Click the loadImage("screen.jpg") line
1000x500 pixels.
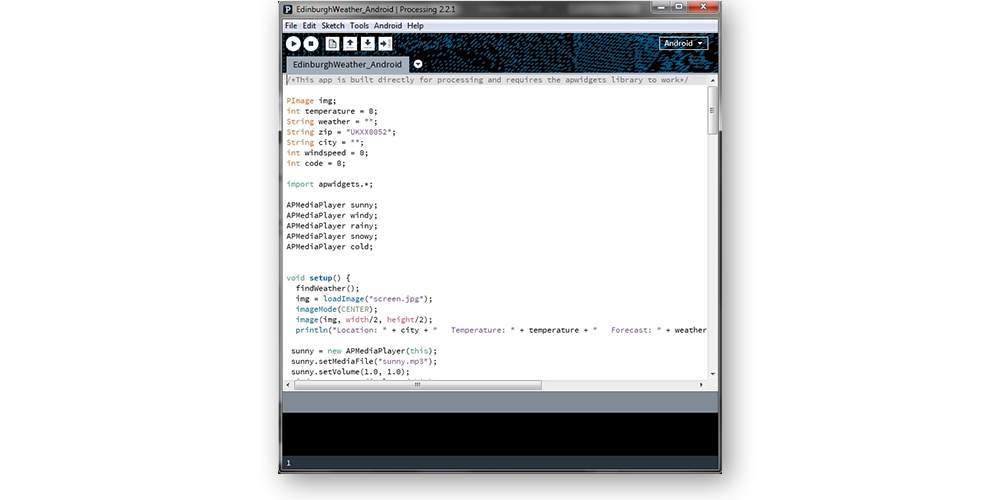click(364, 299)
